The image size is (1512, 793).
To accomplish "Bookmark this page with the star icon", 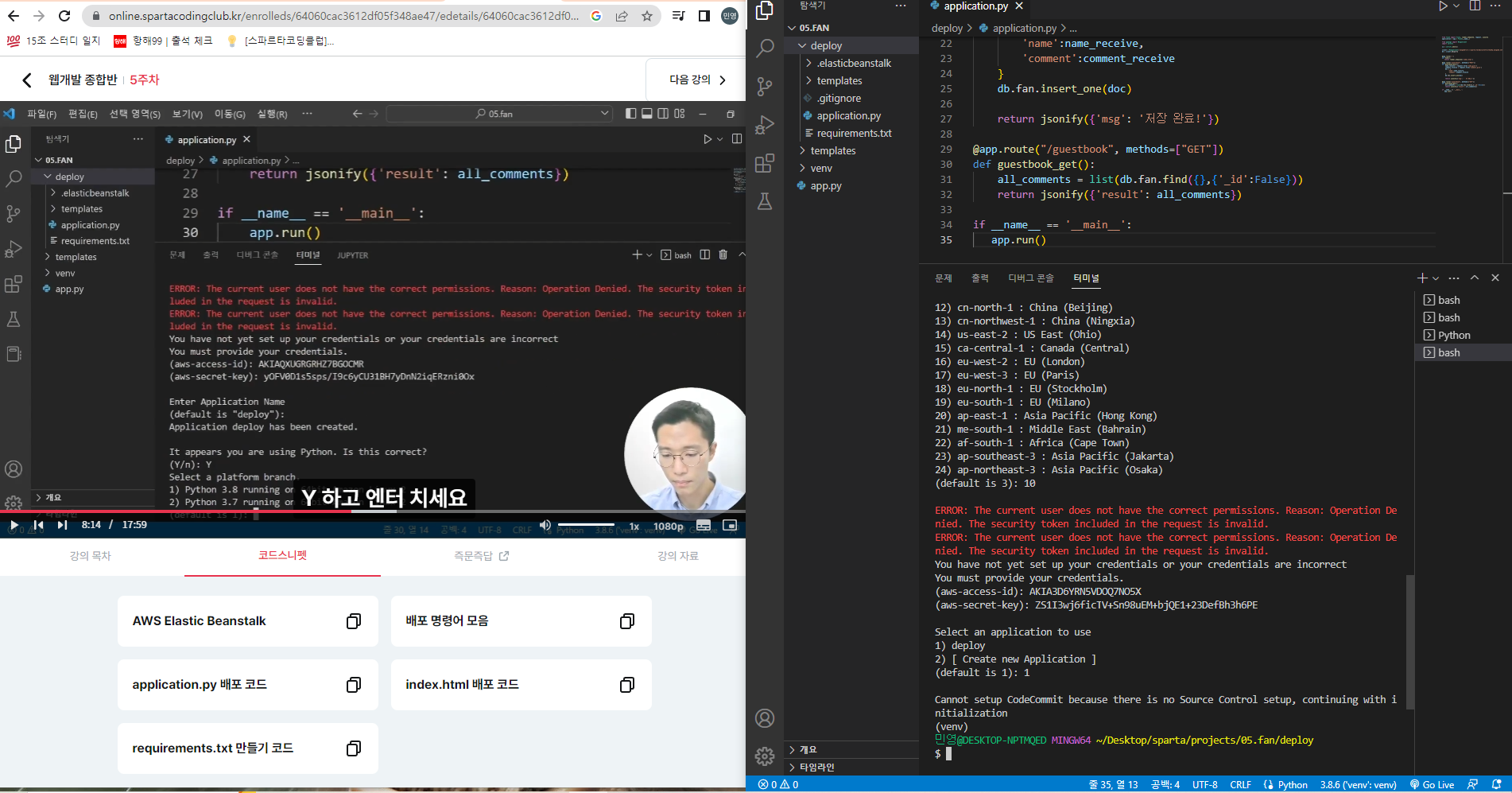I will [x=647, y=16].
